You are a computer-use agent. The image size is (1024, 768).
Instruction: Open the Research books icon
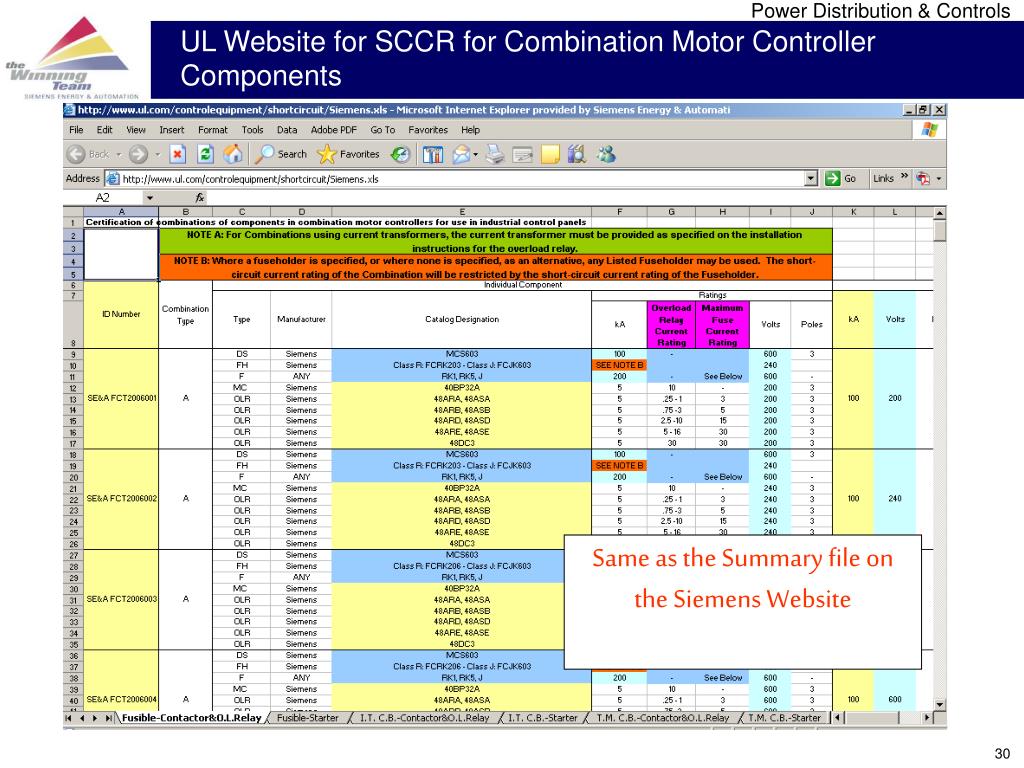[x=577, y=154]
